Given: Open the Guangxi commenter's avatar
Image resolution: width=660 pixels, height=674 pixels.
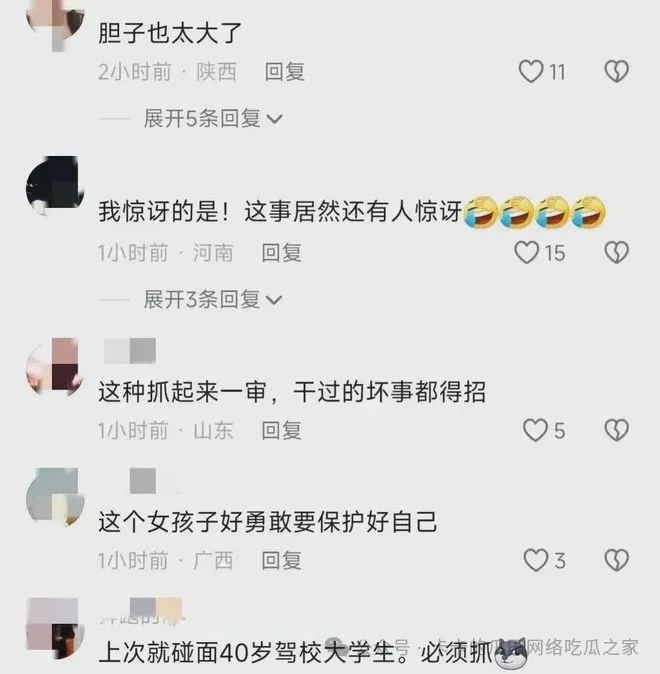Looking at the screenshot, I should (x=55, y=497).
